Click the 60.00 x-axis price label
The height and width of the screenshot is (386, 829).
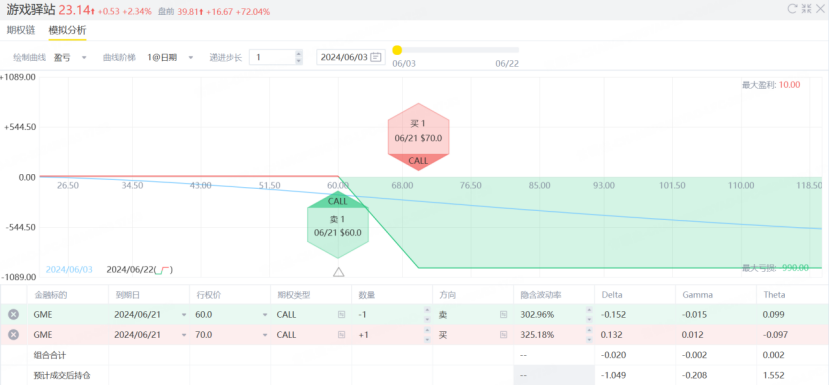[x=338, y=185]
